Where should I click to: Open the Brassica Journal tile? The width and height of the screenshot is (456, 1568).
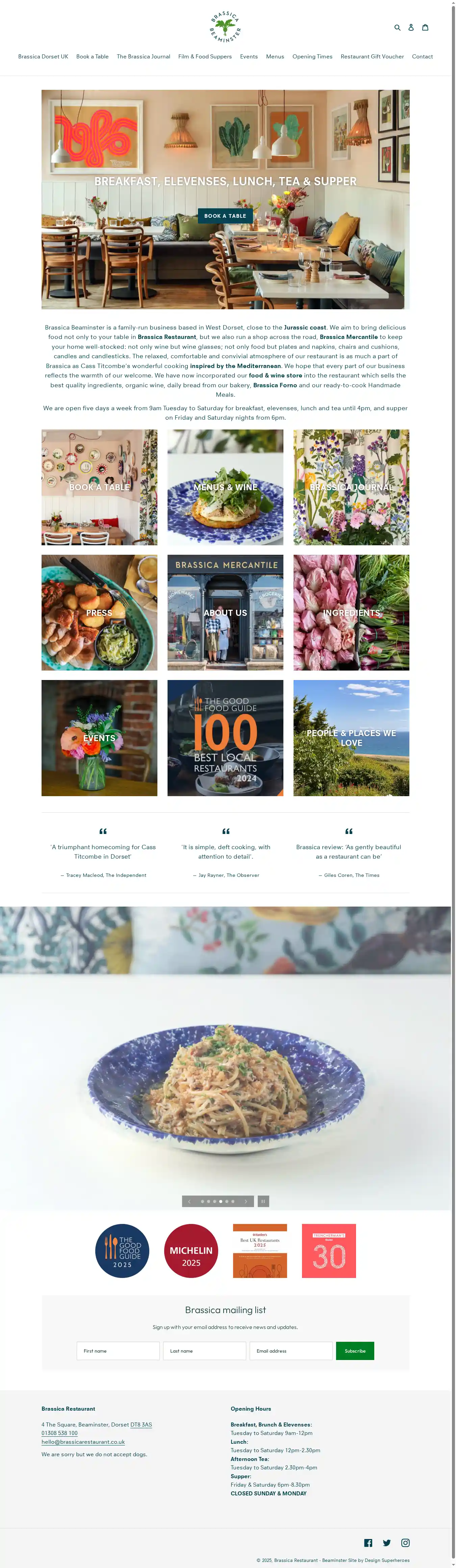[x=351, y=488]
